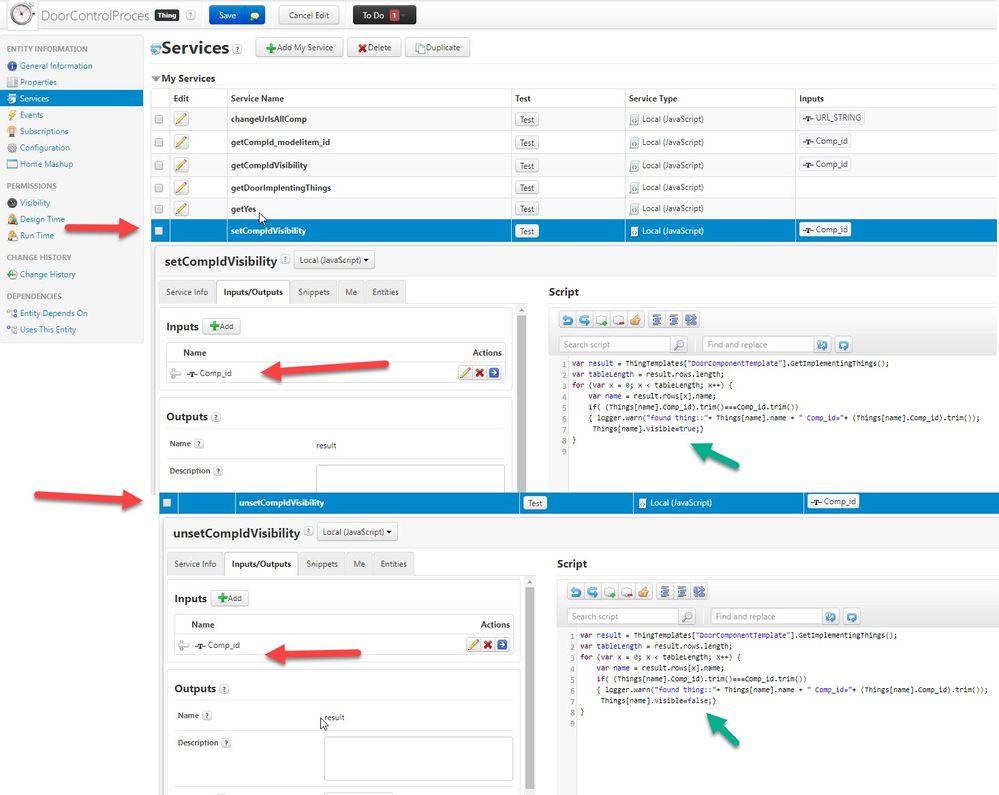The image size is (999, 795).
Task: Switch to the Snippets tab in setCompIdVisibility
Action: coord(313,292)
